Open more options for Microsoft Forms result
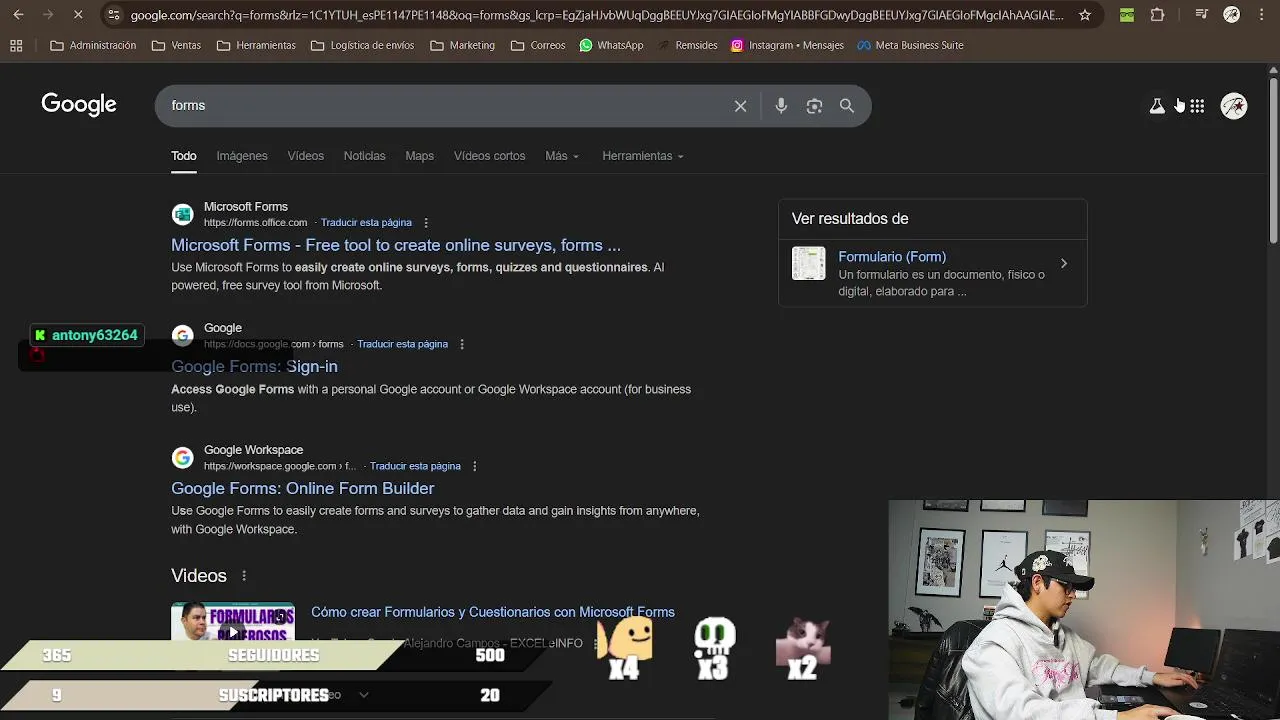 click(x=426, y=223)
